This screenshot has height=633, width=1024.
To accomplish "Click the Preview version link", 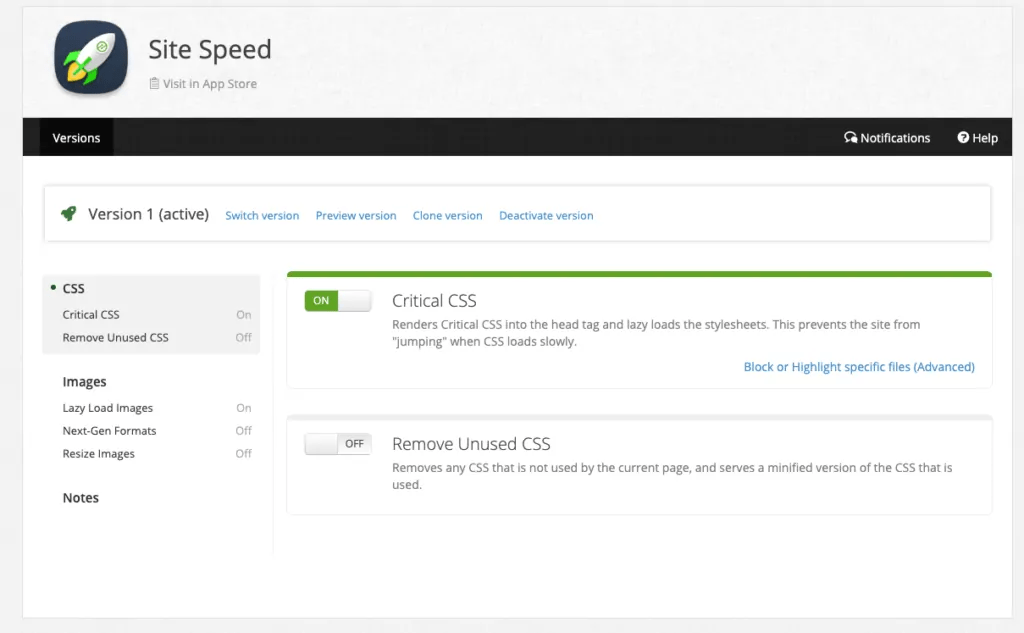I will (x=356, y=216).
